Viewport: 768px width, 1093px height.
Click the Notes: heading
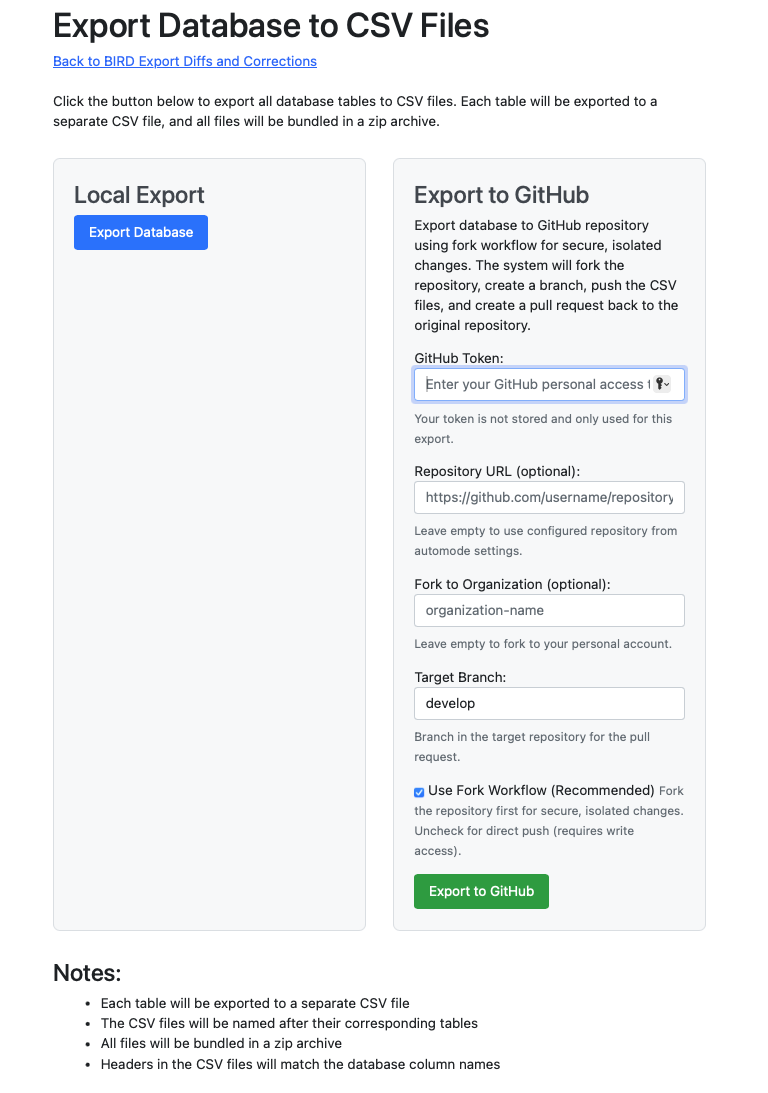pos(87,973)
